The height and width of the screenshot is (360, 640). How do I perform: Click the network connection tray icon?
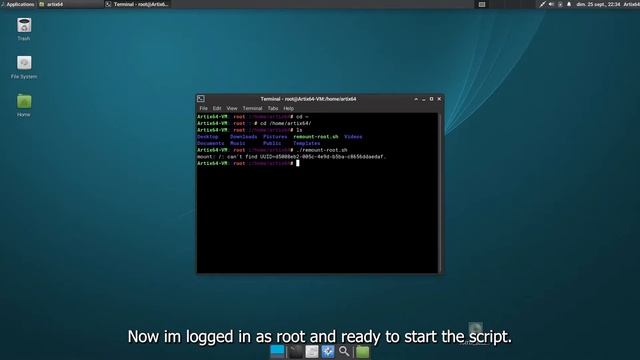click(x=542, y=4)
